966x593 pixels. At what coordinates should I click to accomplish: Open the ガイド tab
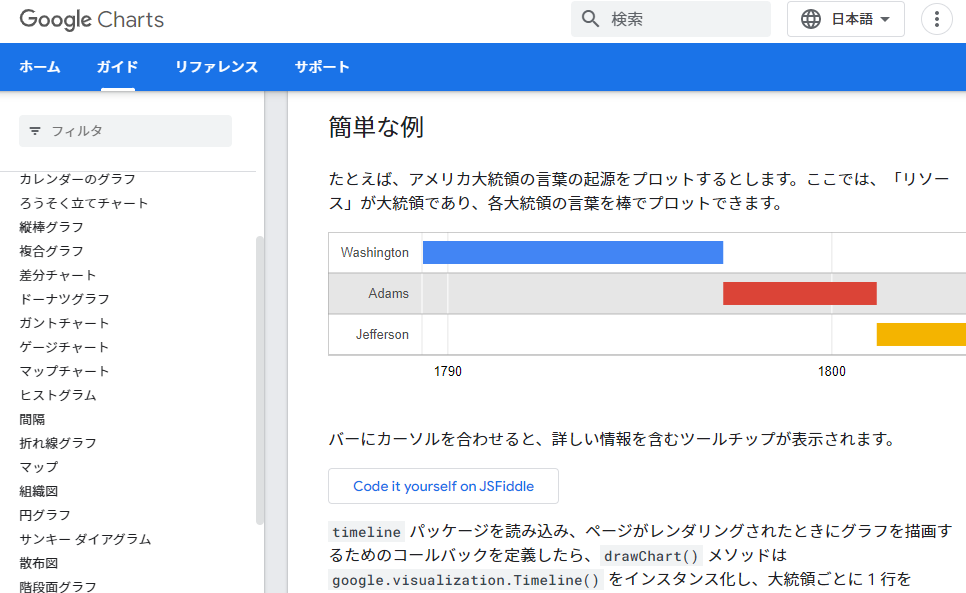click(x=118, y=67)
